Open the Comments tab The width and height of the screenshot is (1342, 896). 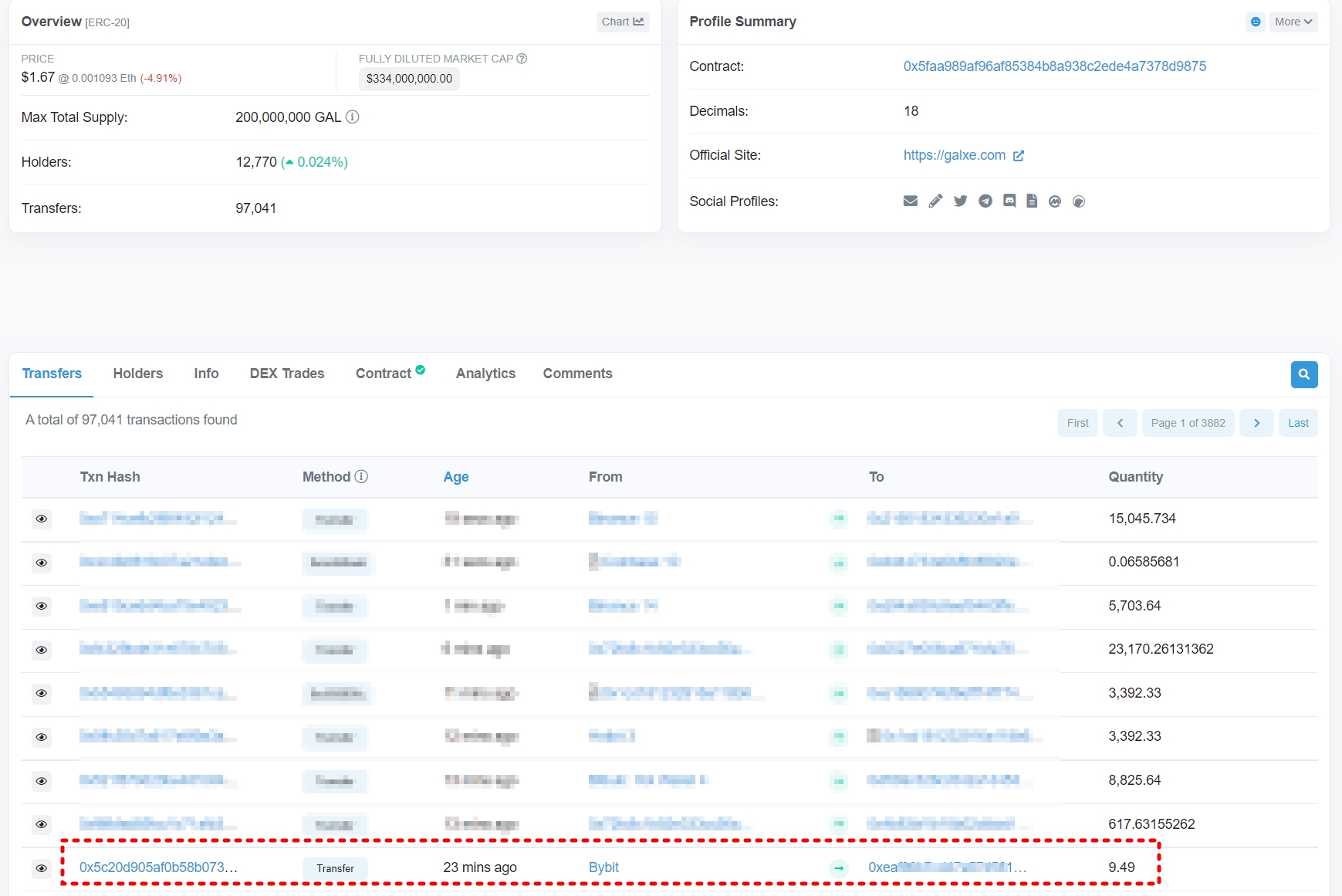point(577,374)
